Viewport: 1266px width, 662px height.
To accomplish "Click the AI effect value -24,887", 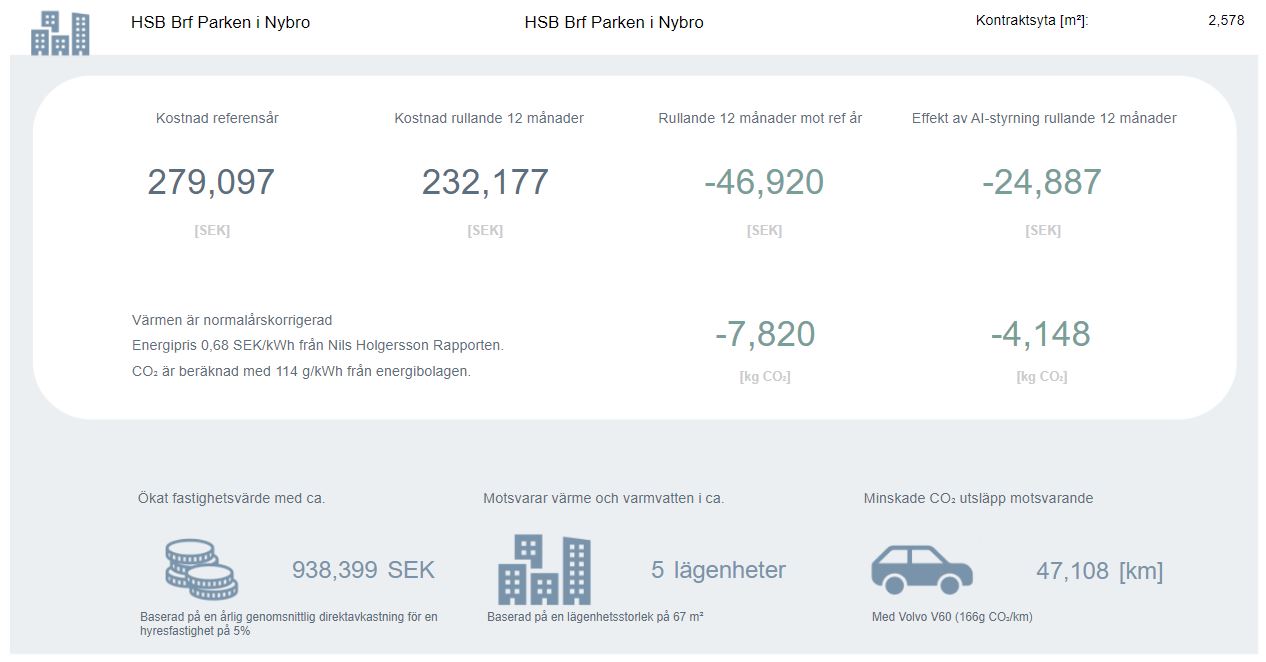I will (x=1042, y=182).
